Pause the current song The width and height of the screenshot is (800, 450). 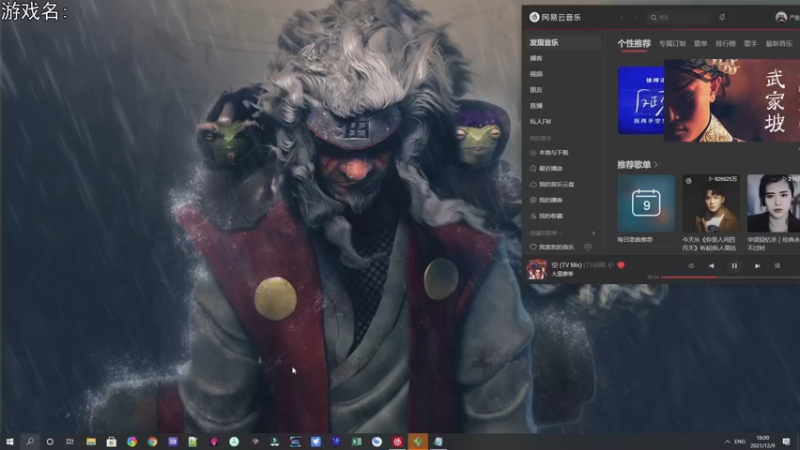[x=734, y=266]
